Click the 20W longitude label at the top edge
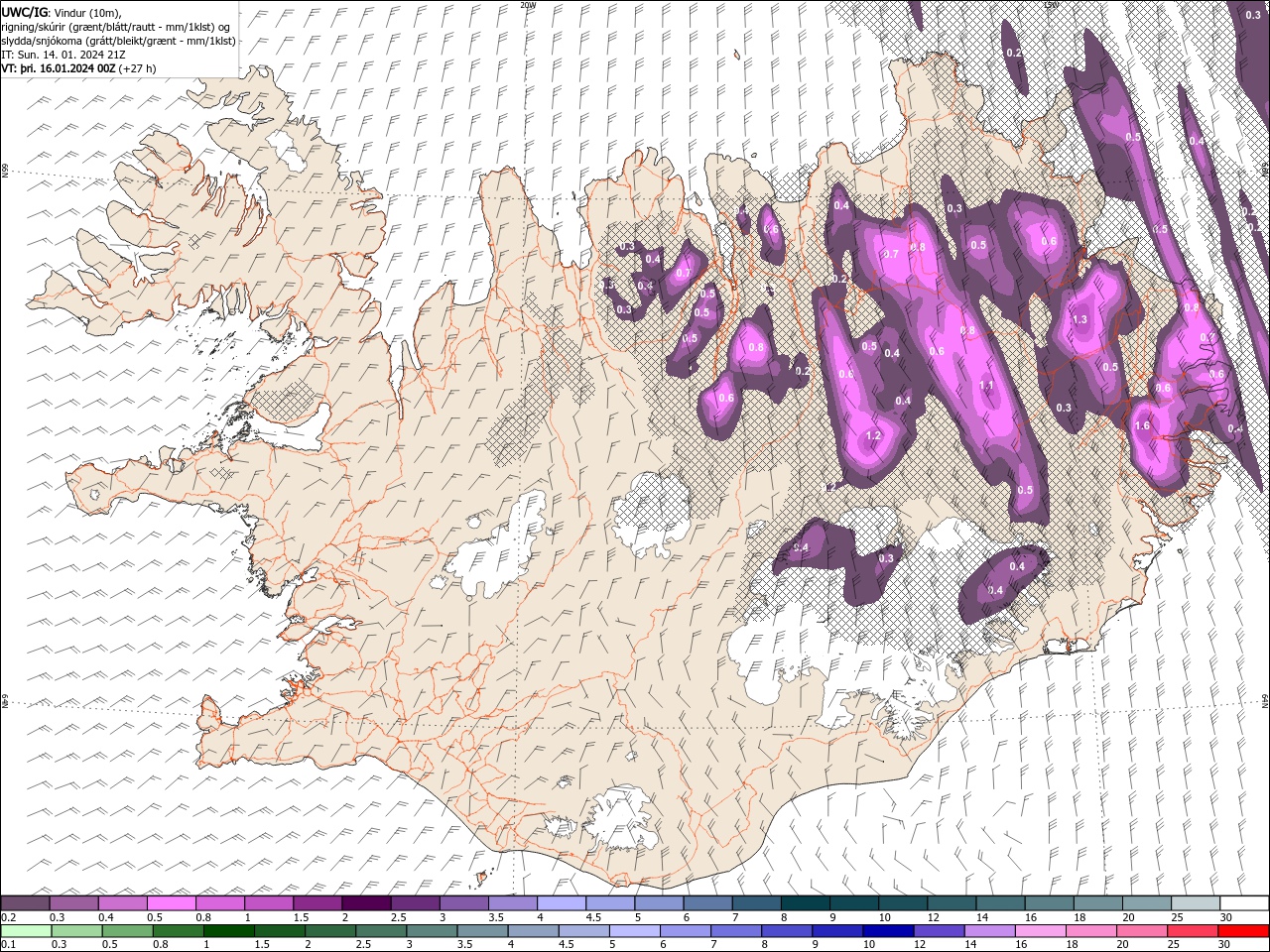 pos(527,5)
